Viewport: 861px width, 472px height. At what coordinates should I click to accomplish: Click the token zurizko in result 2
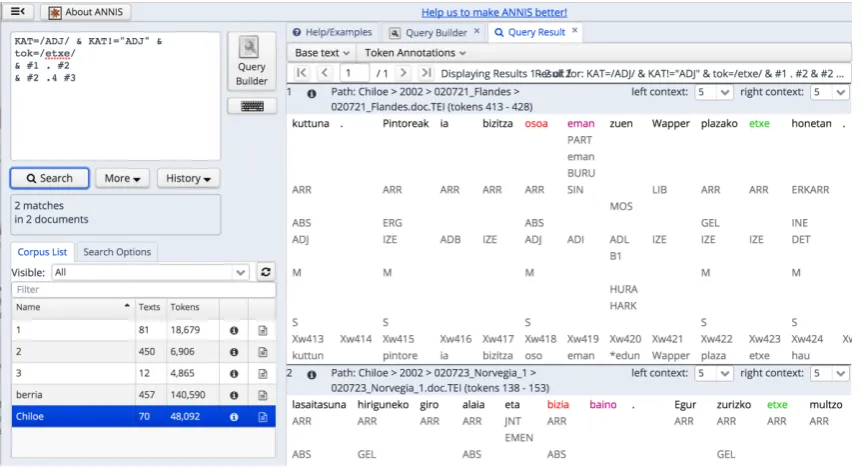(x=734, y=404)
